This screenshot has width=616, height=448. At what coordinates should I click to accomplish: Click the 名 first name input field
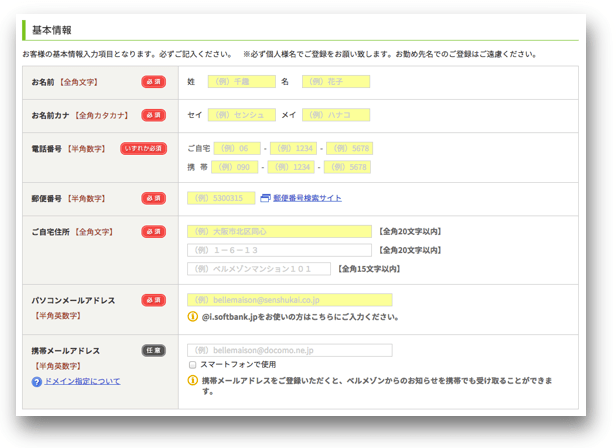(336, 81)
